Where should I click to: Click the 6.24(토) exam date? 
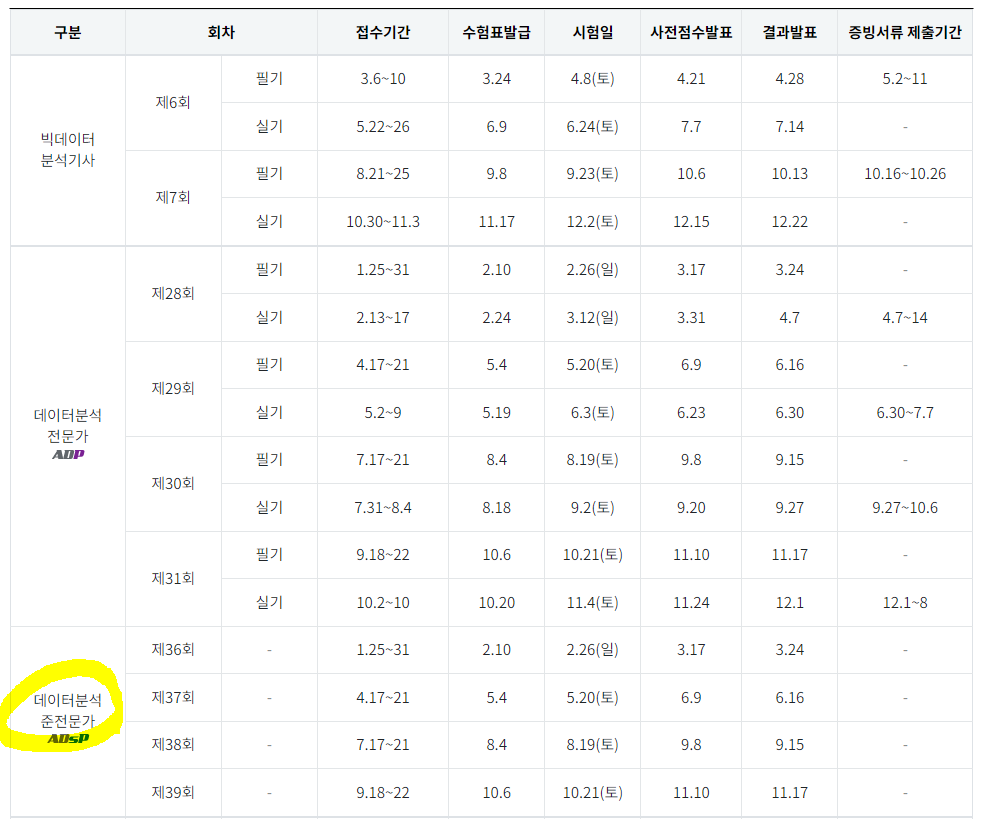(592, 126)
